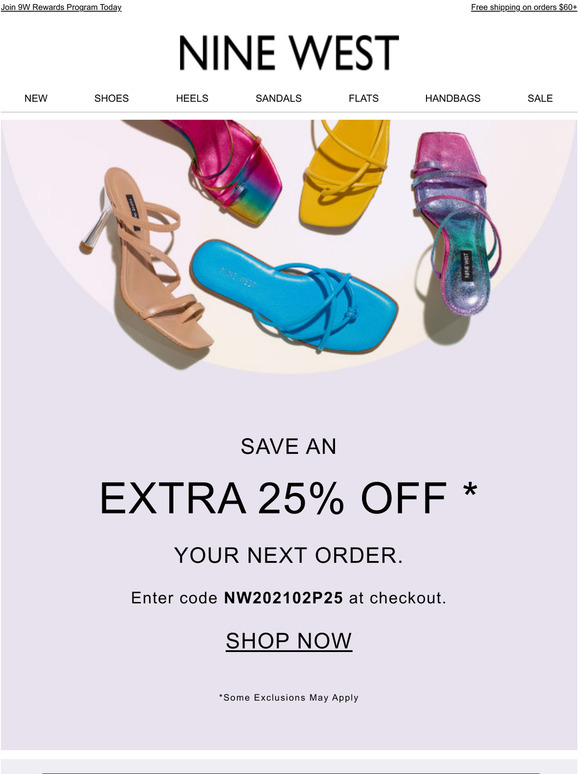Select the SANDALS category

point(278,98)
